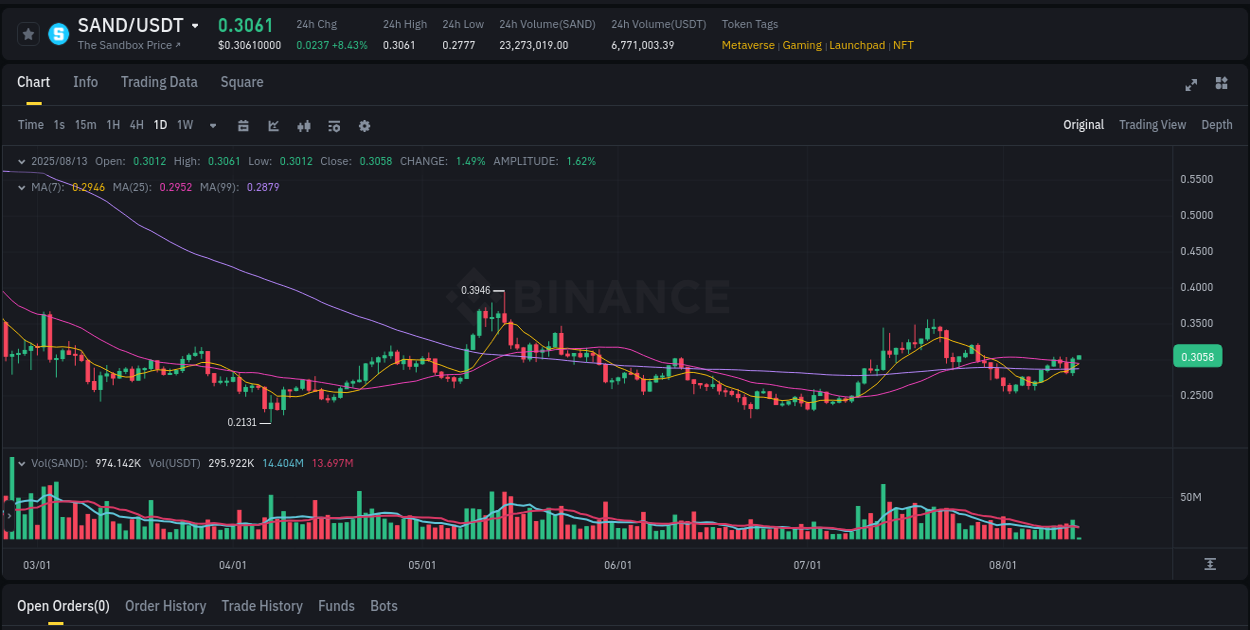Click the star favorite icon for SAND/USDT
The image size is (1250, 630).
point(27,33)
